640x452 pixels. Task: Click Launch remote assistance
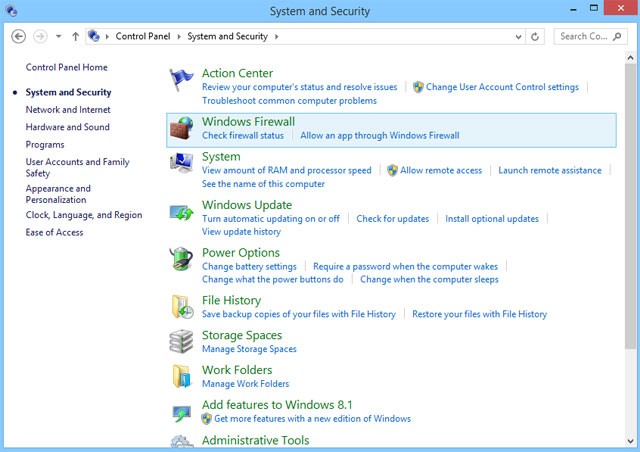coord(550,170)
